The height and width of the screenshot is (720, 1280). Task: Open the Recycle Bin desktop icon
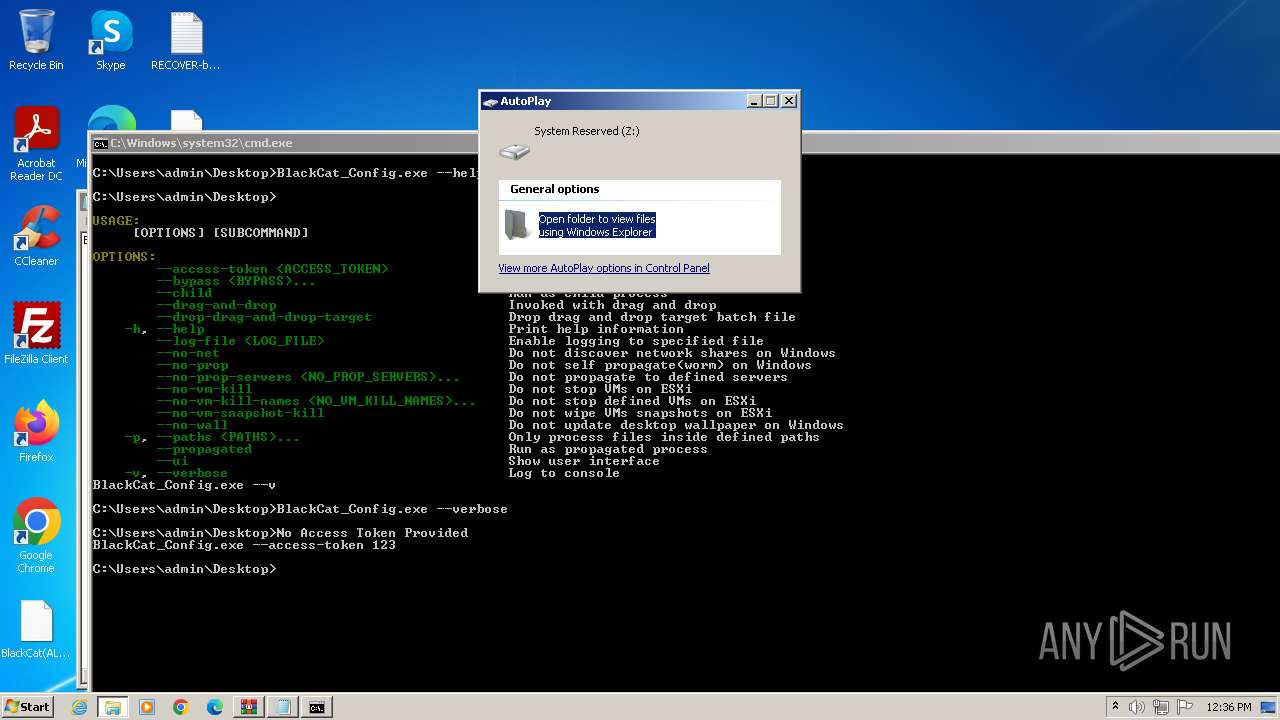point(36,40)
